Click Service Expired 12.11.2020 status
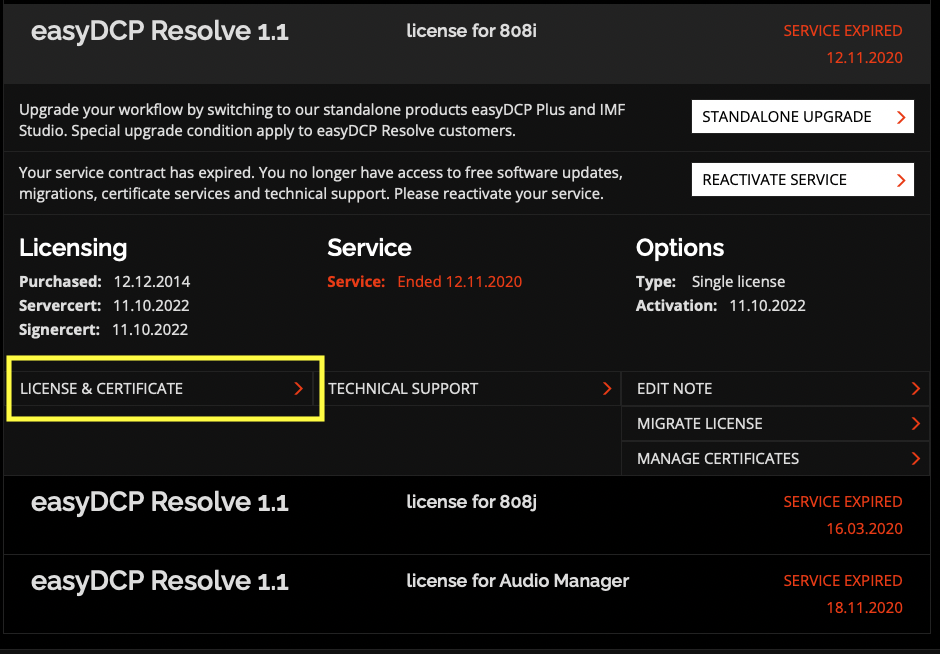940x654 pixels. click(843, 44)
